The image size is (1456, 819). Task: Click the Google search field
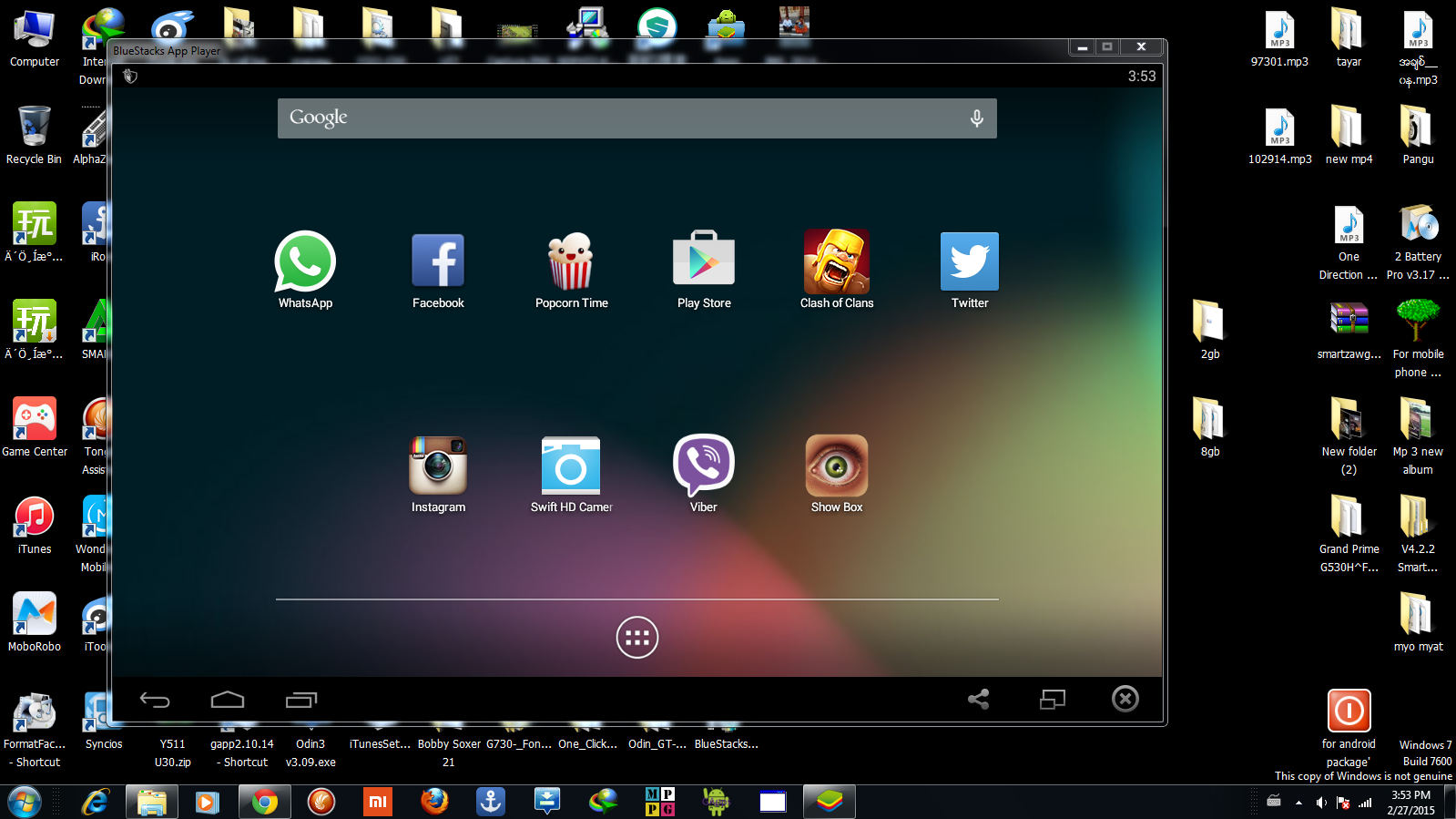pos(637,118)
